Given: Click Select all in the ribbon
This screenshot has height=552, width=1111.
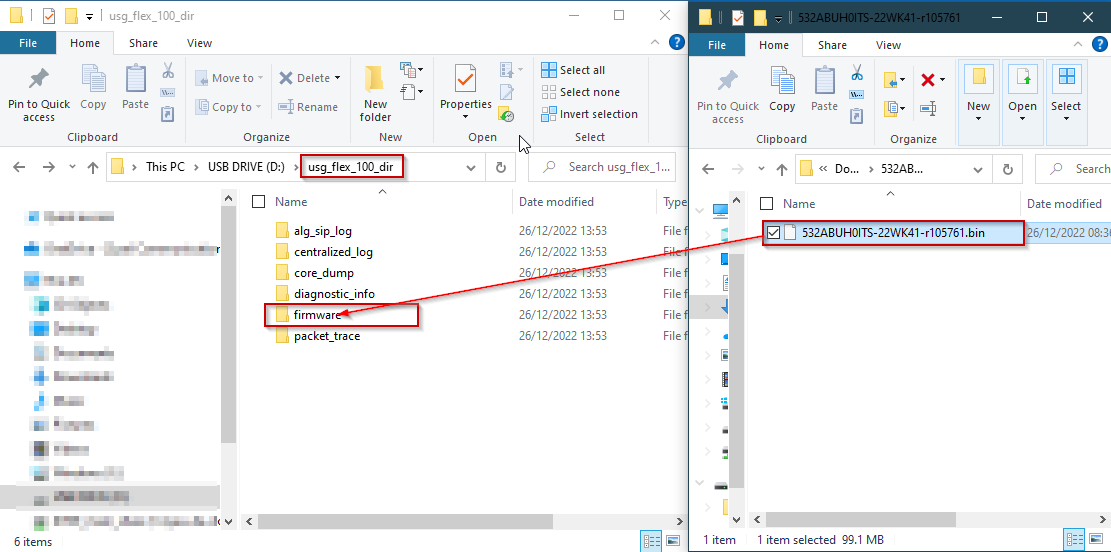Looking at the screenshot, I should [573, 70].
